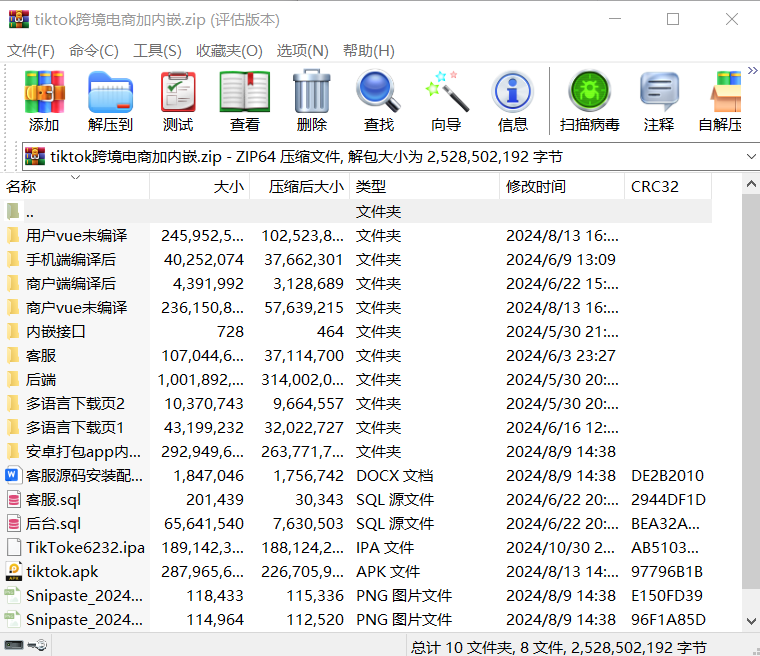Open the Tools (工具) menu

157,51
